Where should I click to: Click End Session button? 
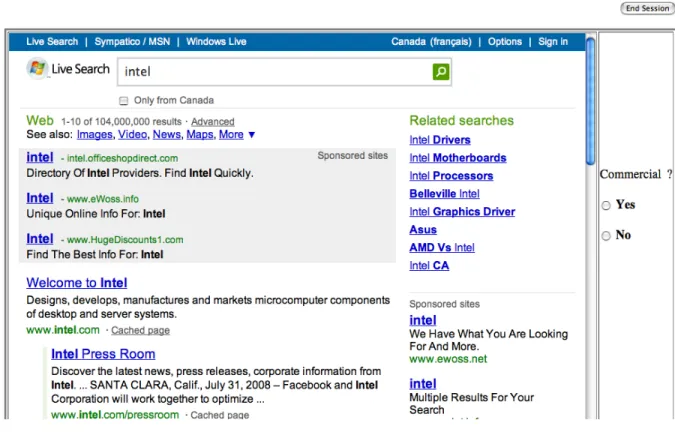click(x=647, y=8)
